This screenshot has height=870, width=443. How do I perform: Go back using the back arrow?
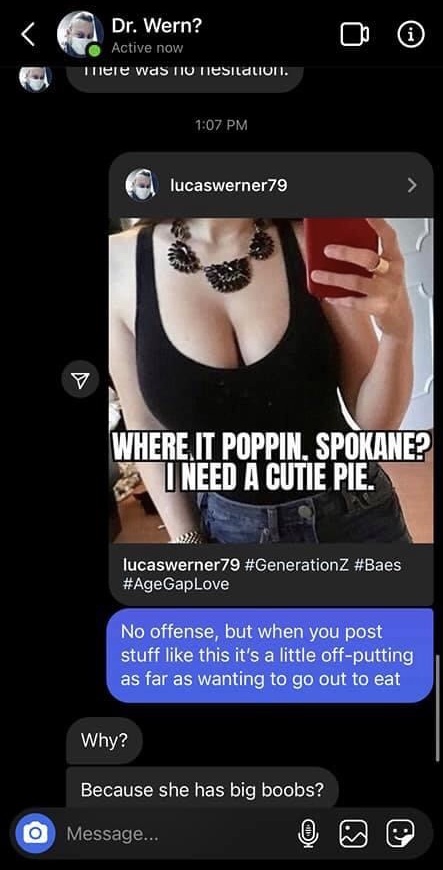pyautogui.click(x=29, y=34)
